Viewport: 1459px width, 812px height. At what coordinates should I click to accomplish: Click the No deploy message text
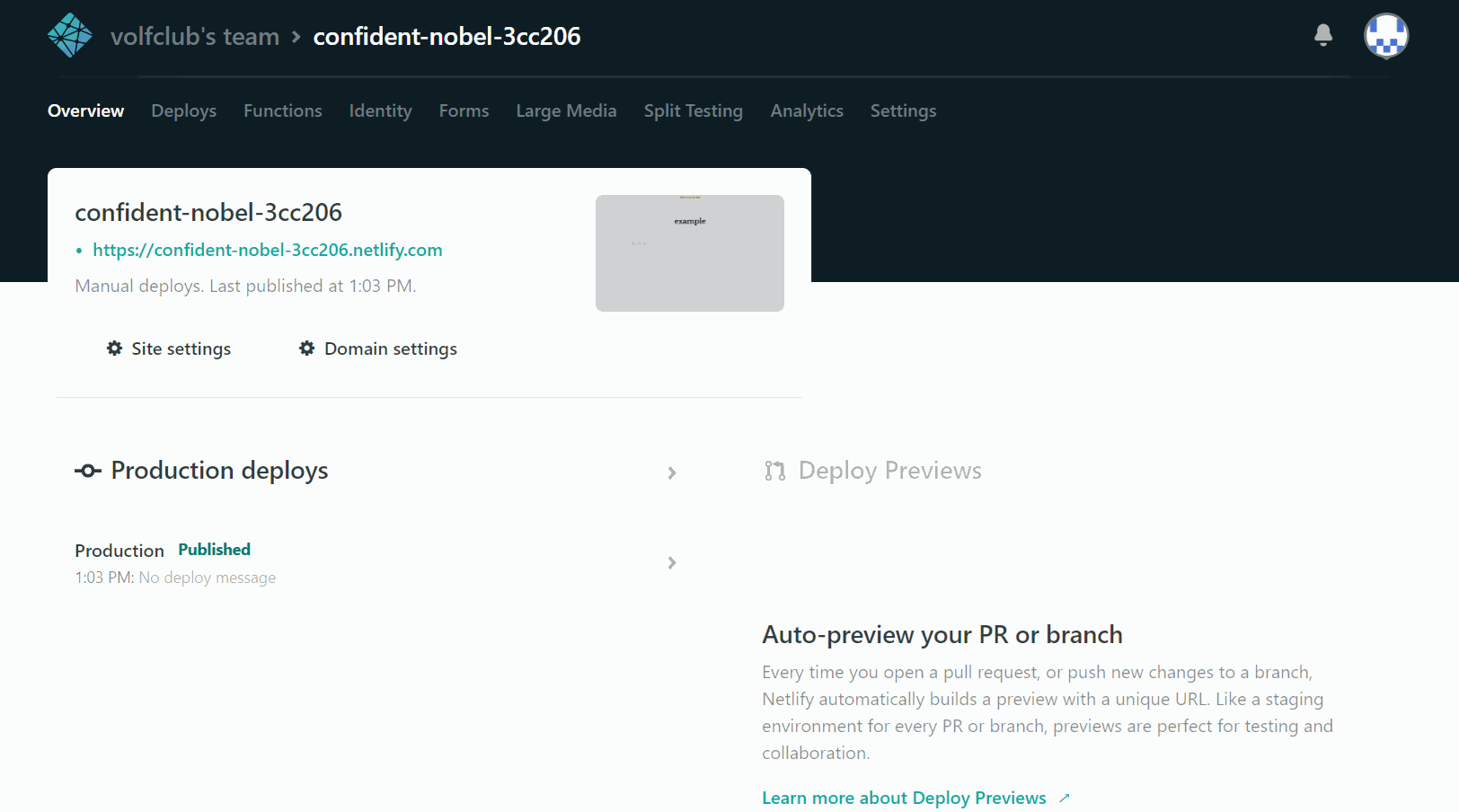(x=208, y=578)
